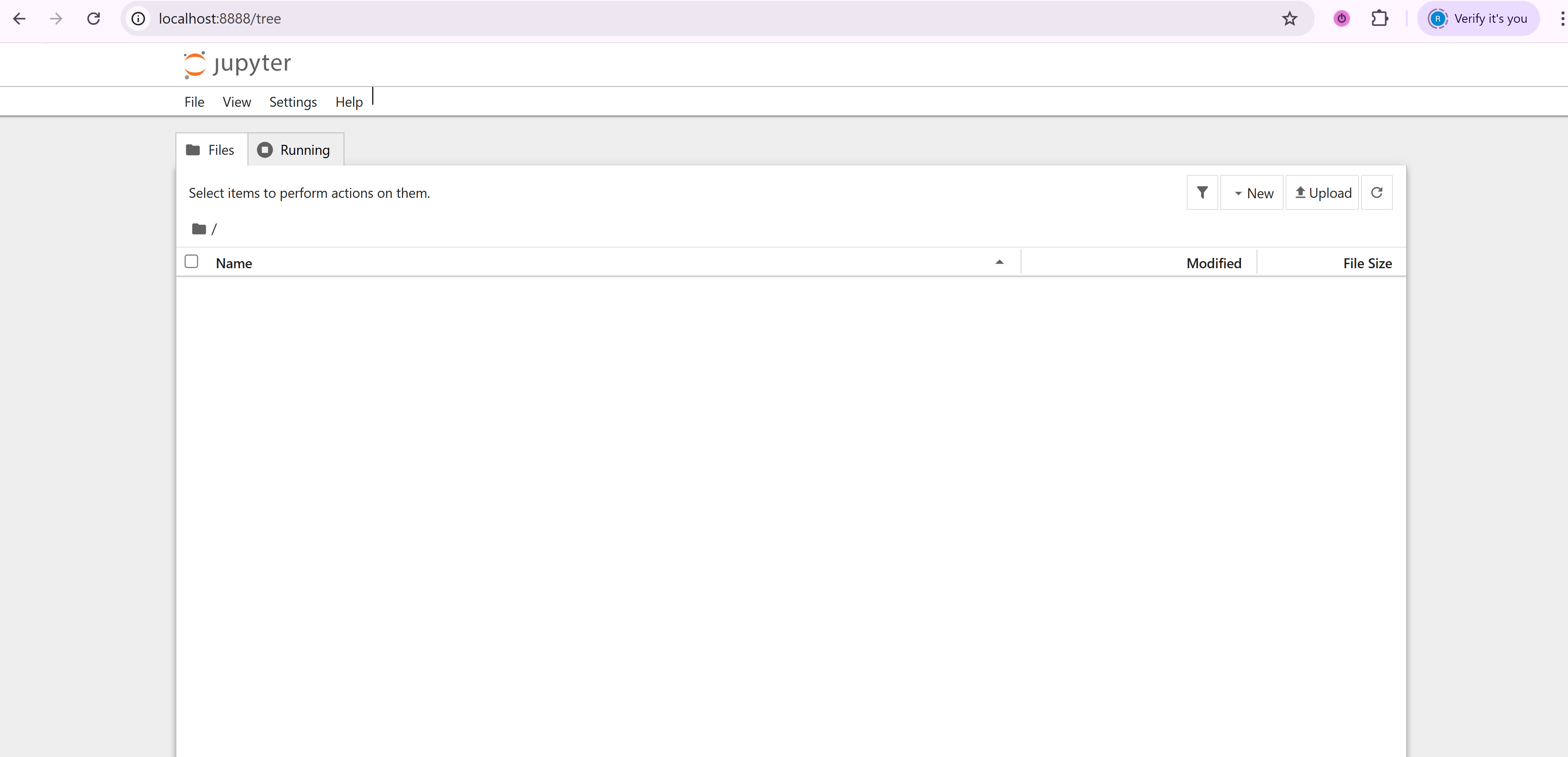This screenshot has width=1568, height=757.
Task: Sort files by Modified column
Action: click(1213, 264)
